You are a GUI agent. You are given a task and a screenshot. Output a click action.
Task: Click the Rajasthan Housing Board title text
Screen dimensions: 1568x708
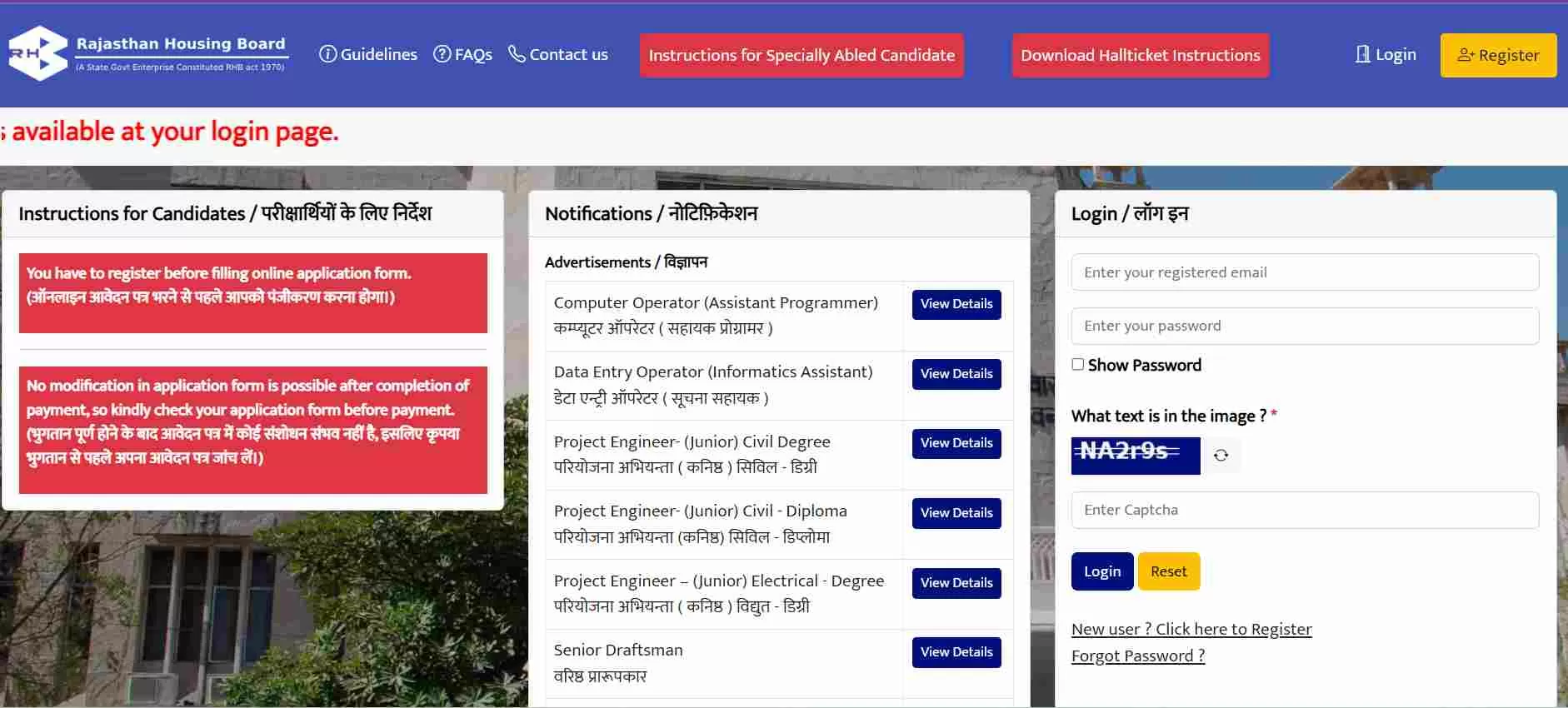click(181, 43)
